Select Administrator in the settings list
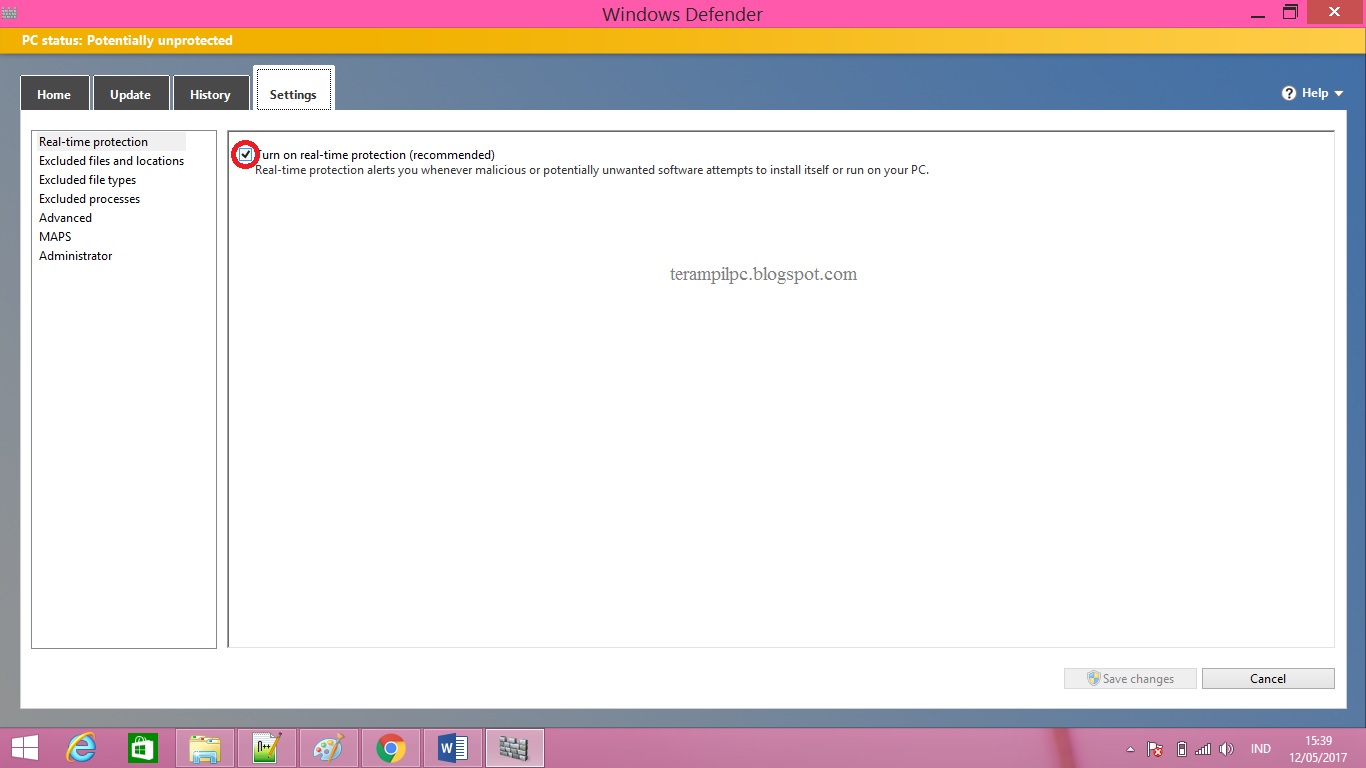 coord(76,256)
